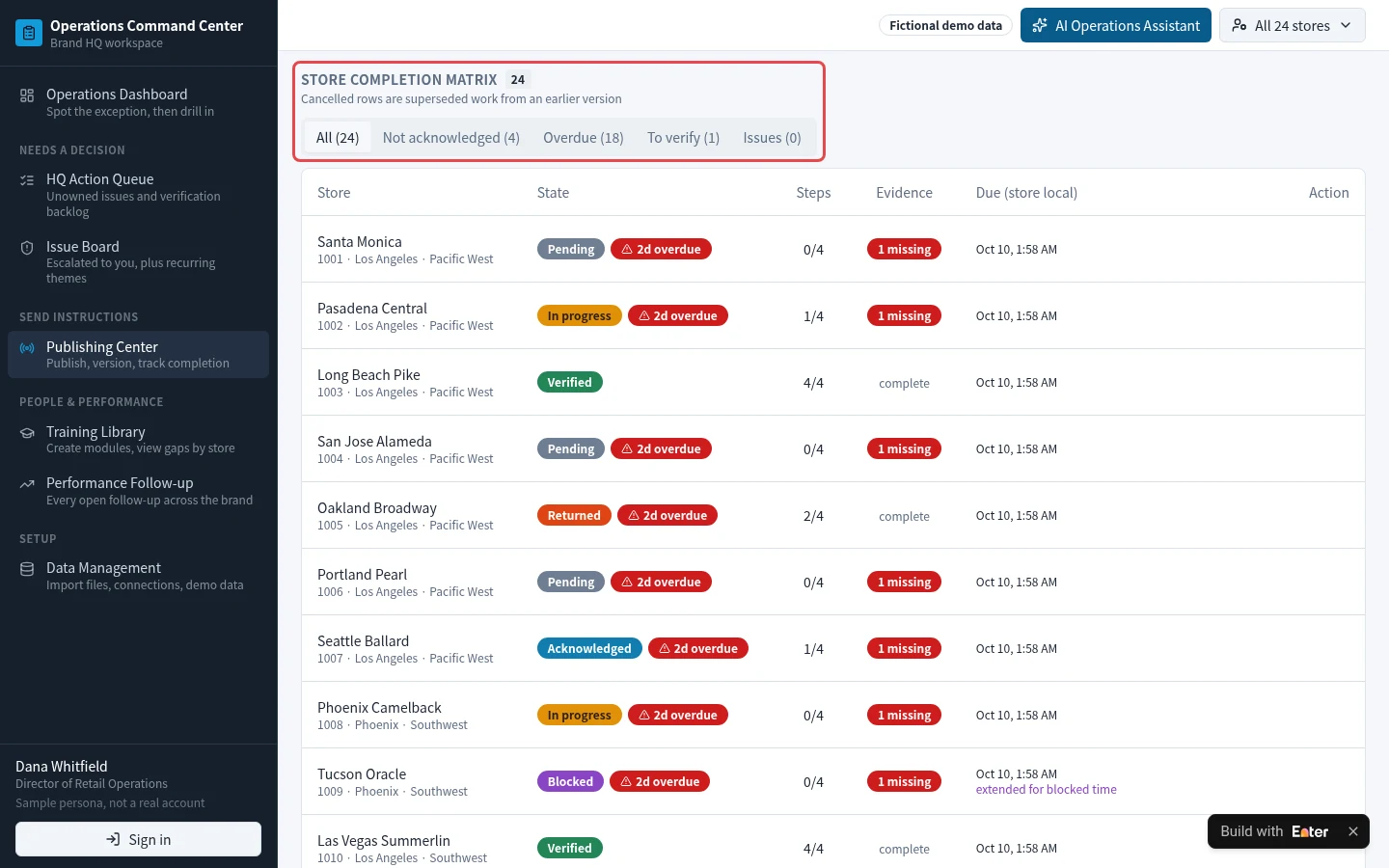Click the 2/4 steps value for Oakland Broadway
Screen dimensions: 1389x868
813,516
